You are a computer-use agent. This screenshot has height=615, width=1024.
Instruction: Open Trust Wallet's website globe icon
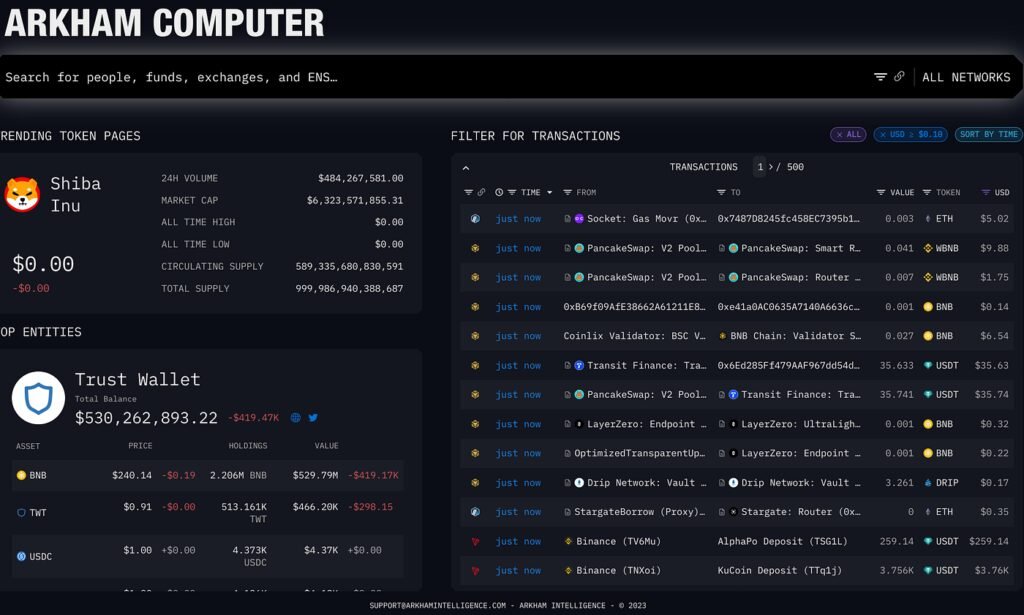295,418
